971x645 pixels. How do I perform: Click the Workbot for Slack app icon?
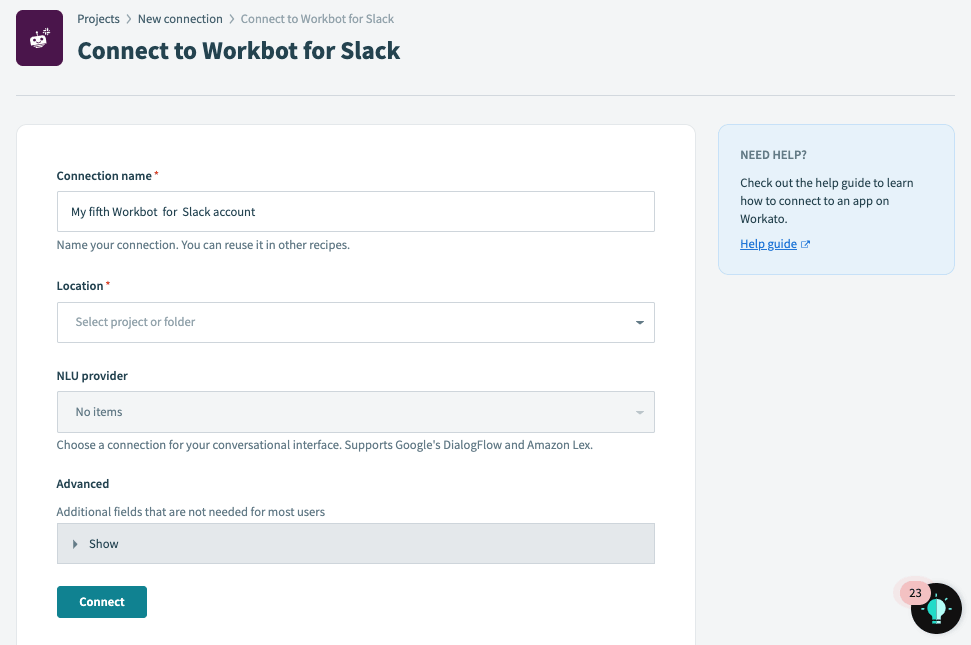tap(40, 38)
